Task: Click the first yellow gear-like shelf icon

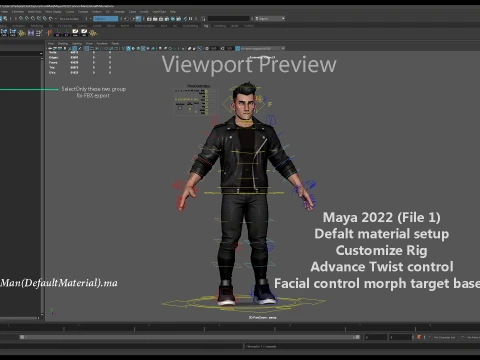Action: pyautogui.click(x=22, y=33)
